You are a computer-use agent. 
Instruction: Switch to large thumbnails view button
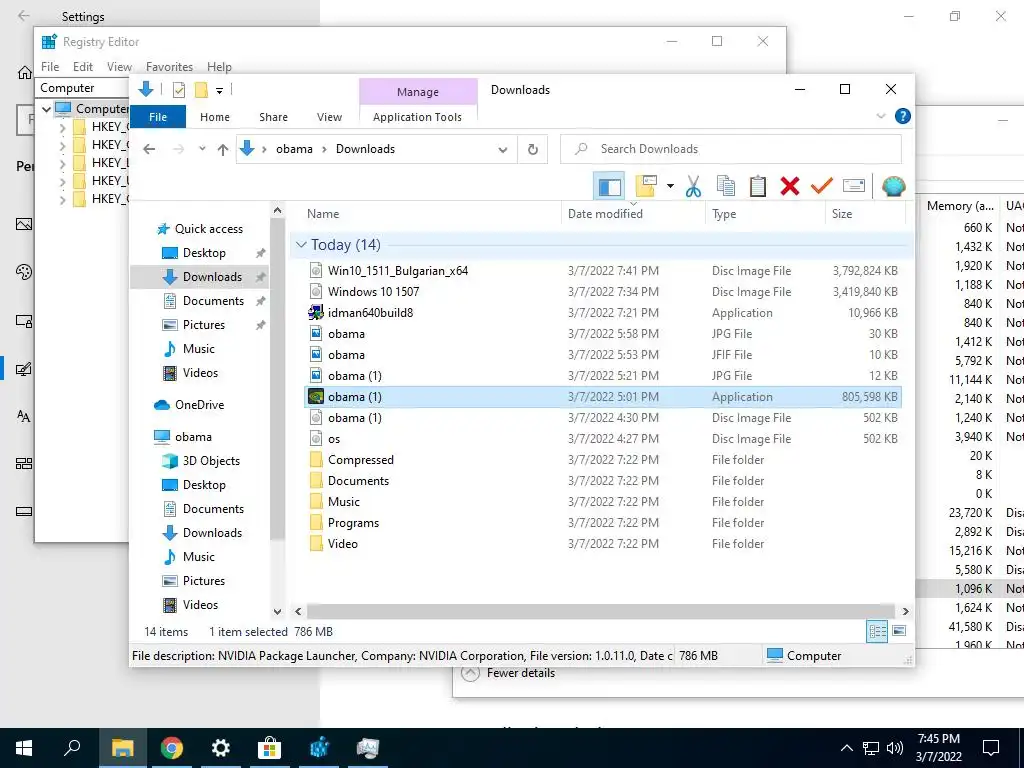[x=899, y=631]
